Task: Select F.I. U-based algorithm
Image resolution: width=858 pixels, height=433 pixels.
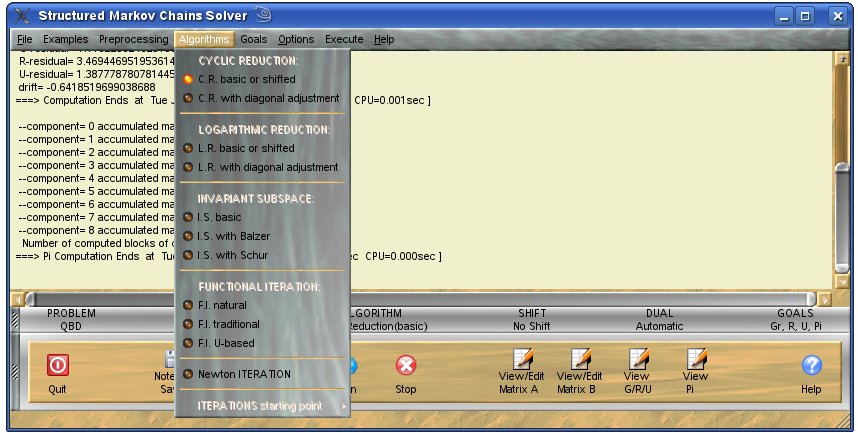Action: 226,343
